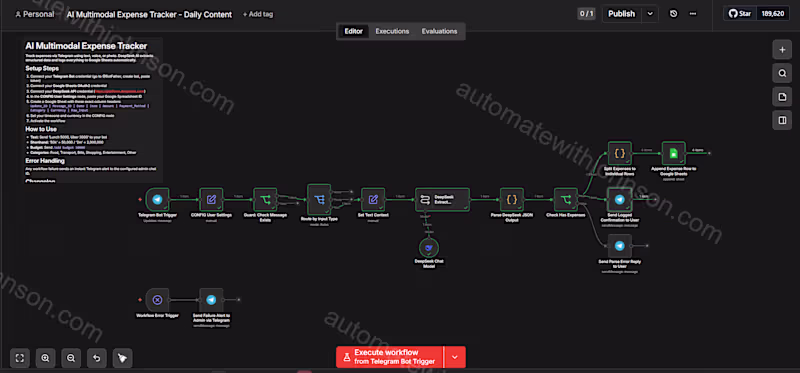Click the 189,620 star count
Viewport: 800px width, 373px height.
tap(773, 14)
